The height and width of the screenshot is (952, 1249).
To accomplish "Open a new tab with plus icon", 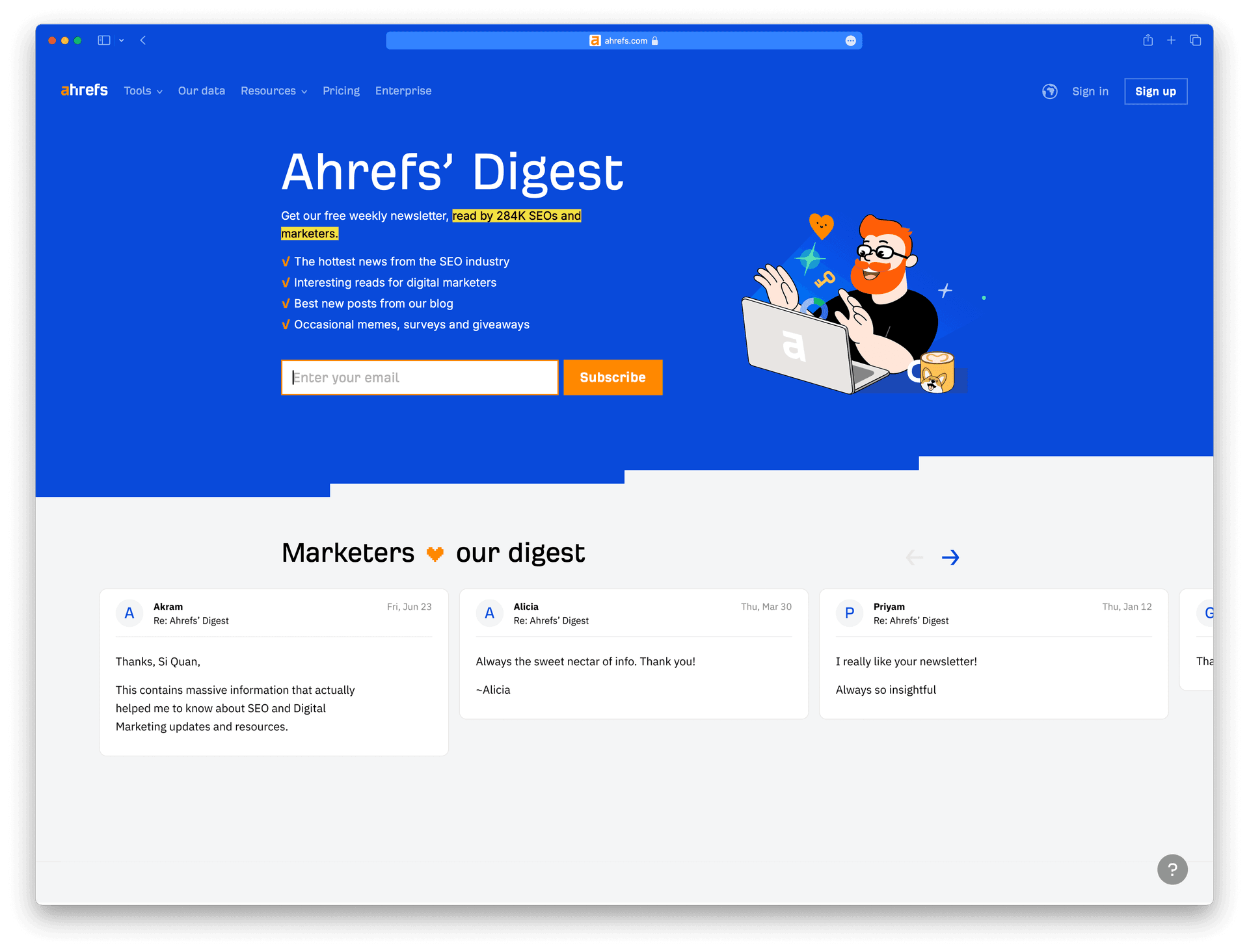I will 1171,40.
